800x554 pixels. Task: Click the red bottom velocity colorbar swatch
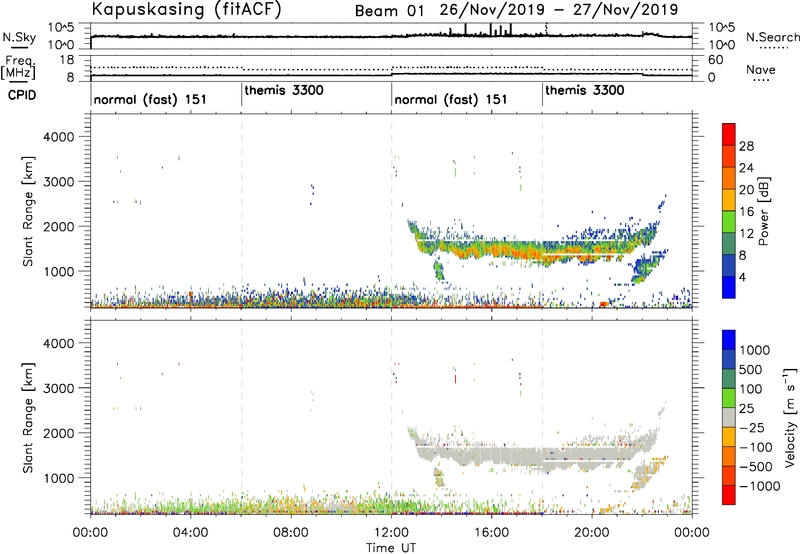[x=729, y=495]
